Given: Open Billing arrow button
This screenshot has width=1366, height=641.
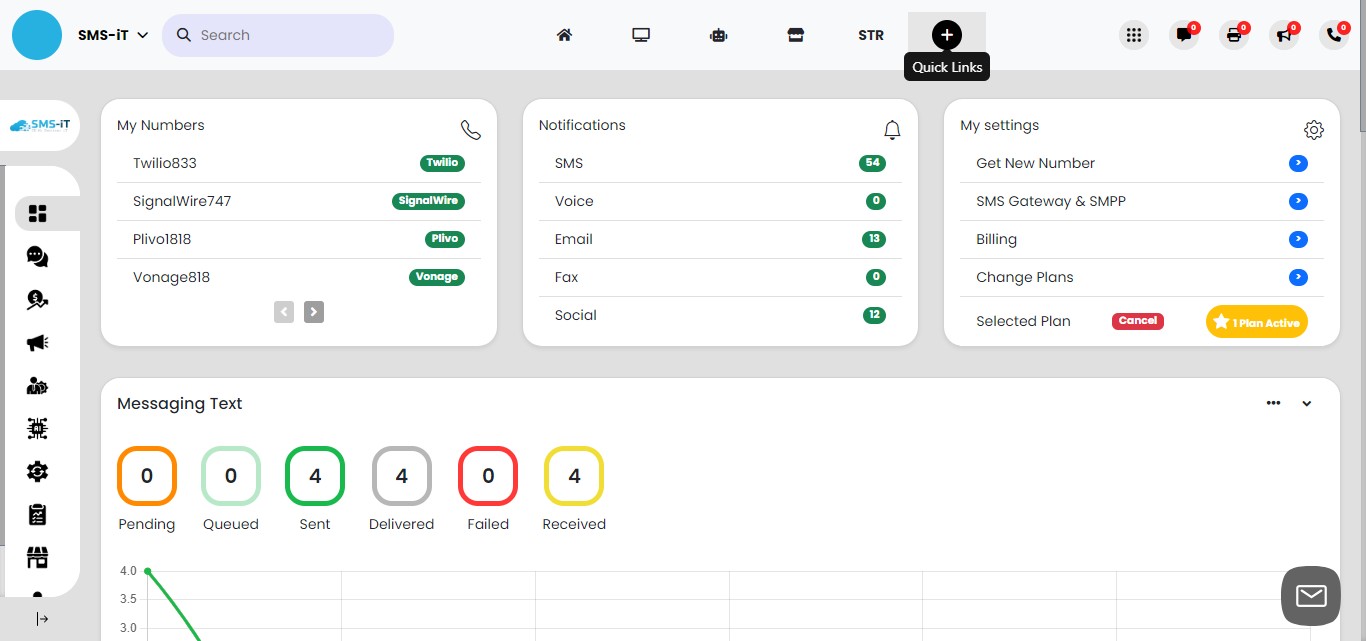Looking at the screenshot, I should 1298,239.
